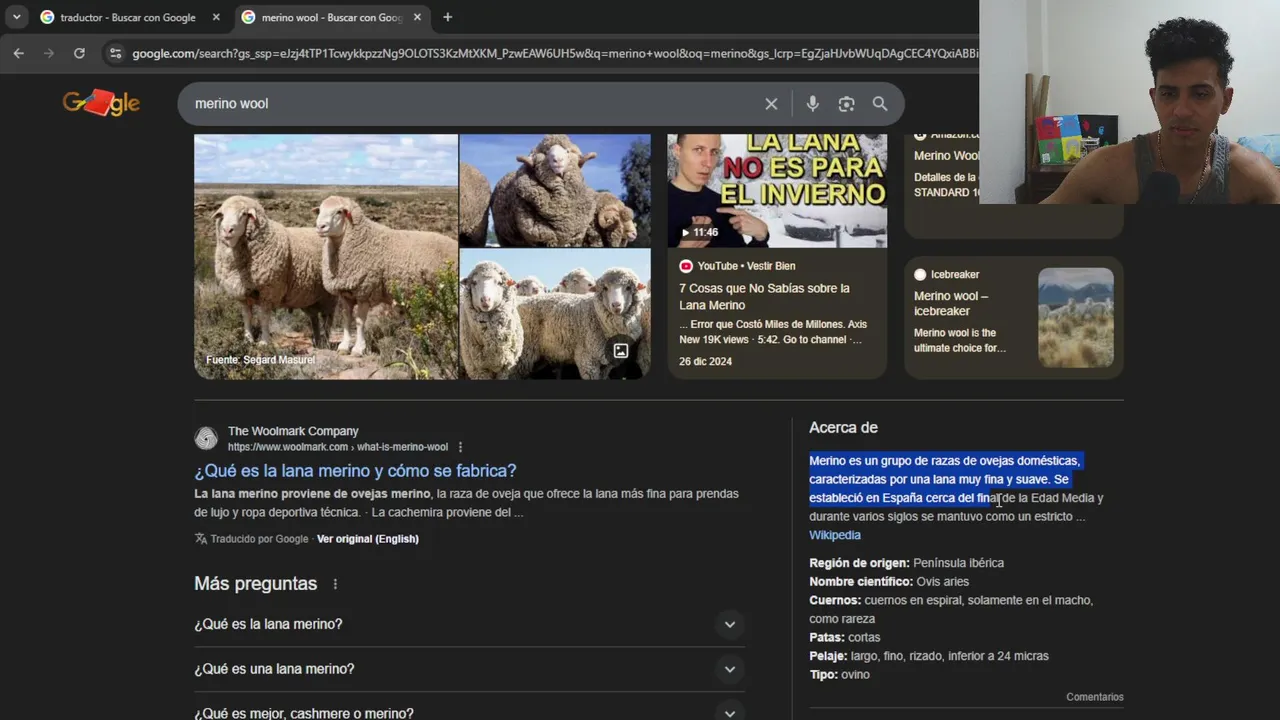
Task: Open search by image lens icon
Action: pyautogui.click(x=846, y=104)
